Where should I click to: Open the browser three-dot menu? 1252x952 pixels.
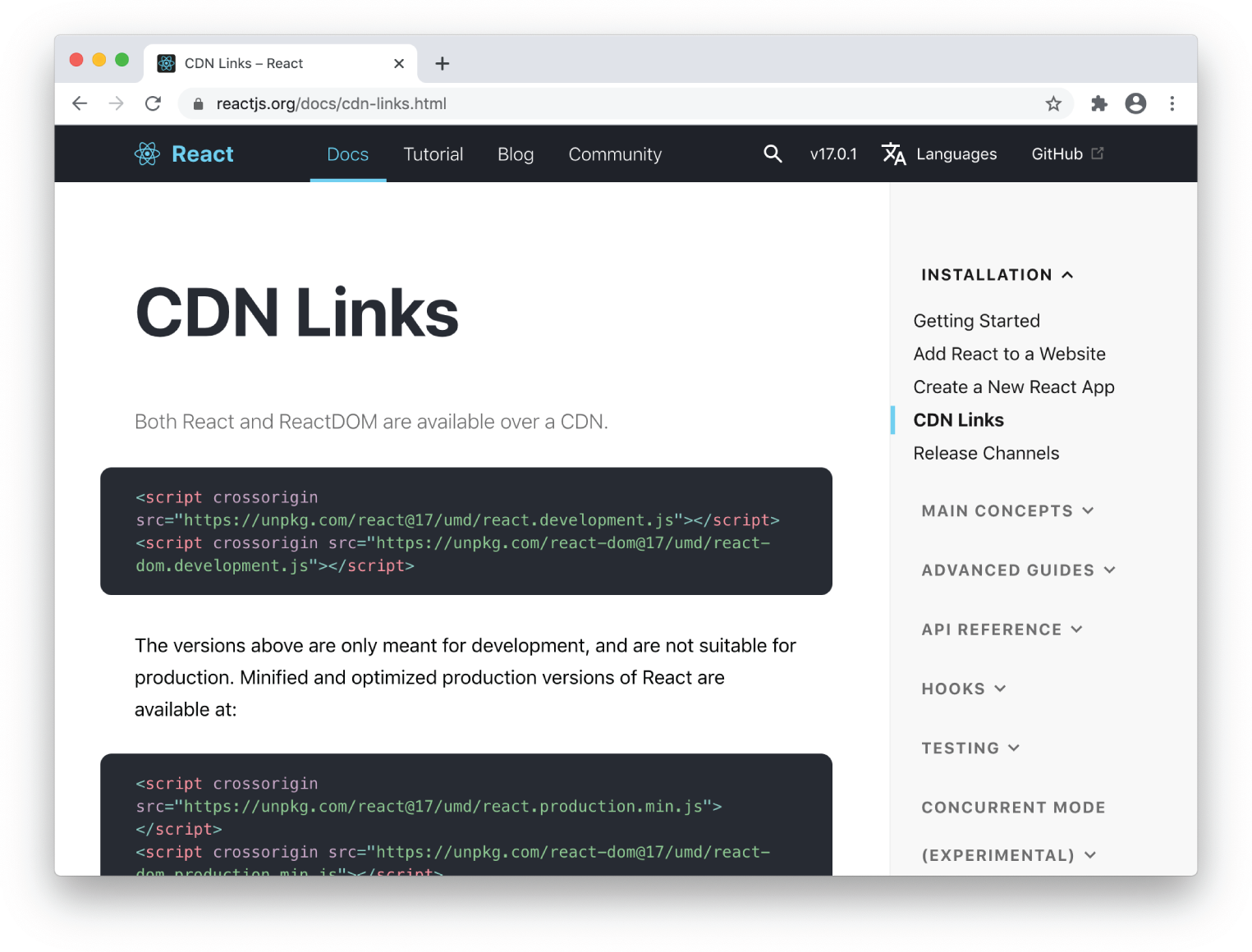coord(1172,103)
